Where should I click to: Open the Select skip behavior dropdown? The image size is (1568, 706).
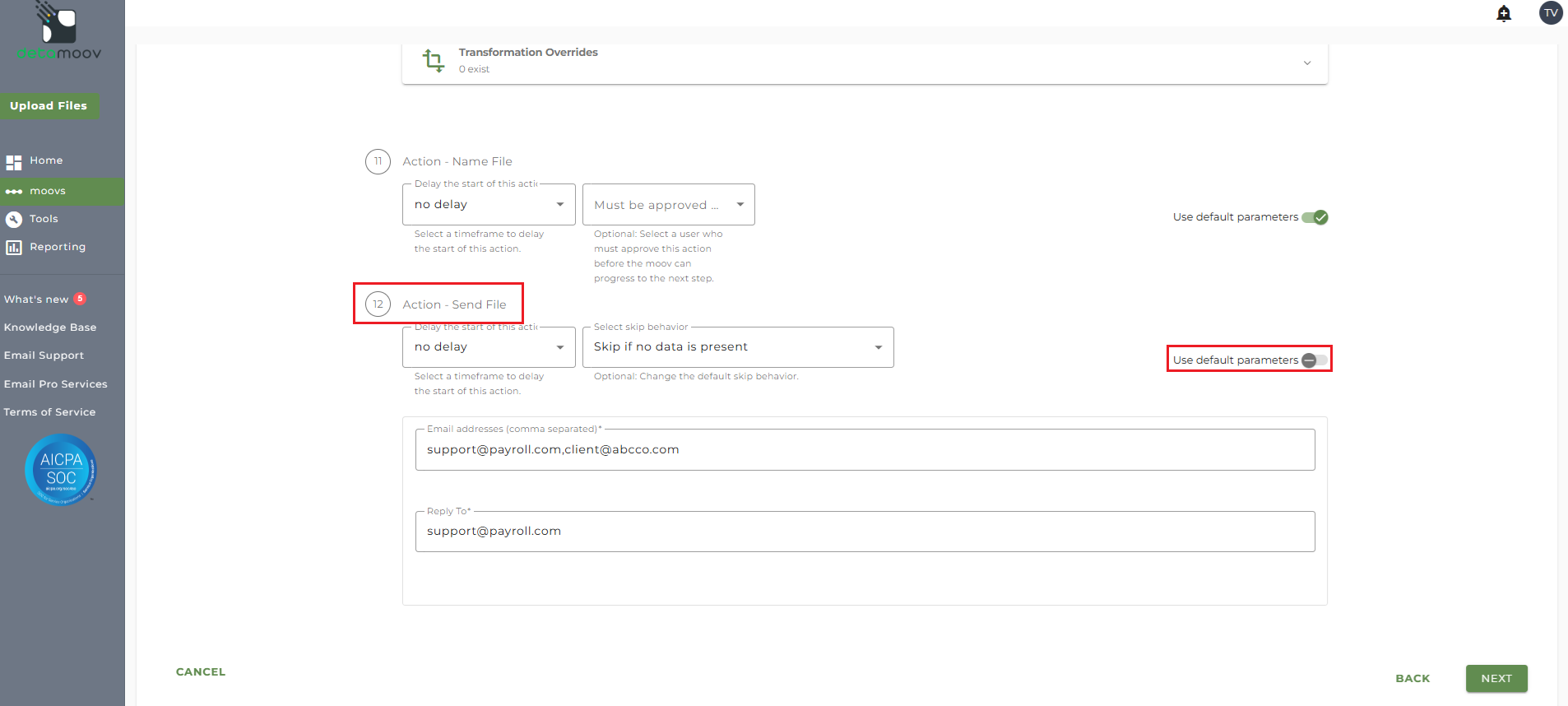tap(737, 347)
